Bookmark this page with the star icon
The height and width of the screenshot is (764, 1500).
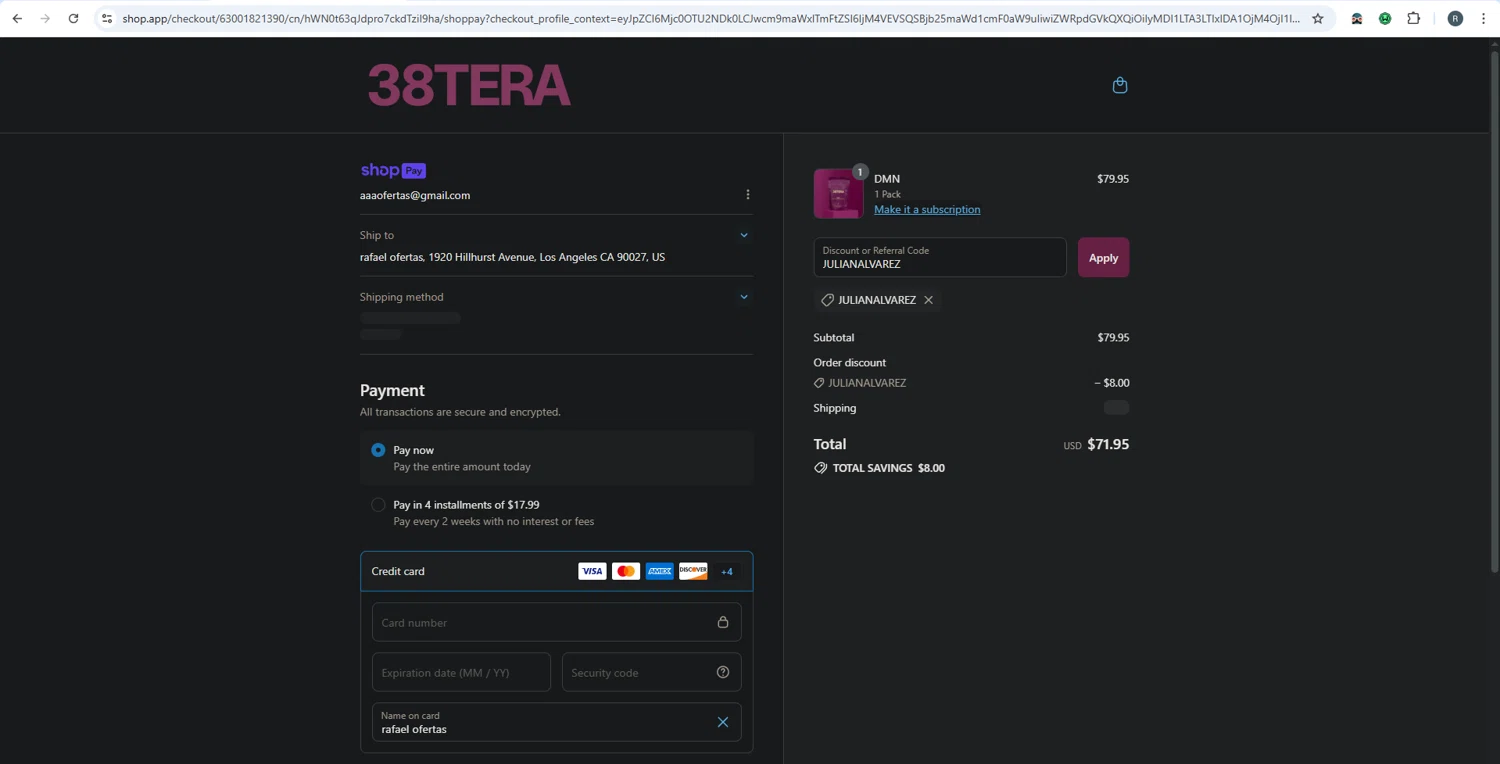click(x=1318, y=18)
